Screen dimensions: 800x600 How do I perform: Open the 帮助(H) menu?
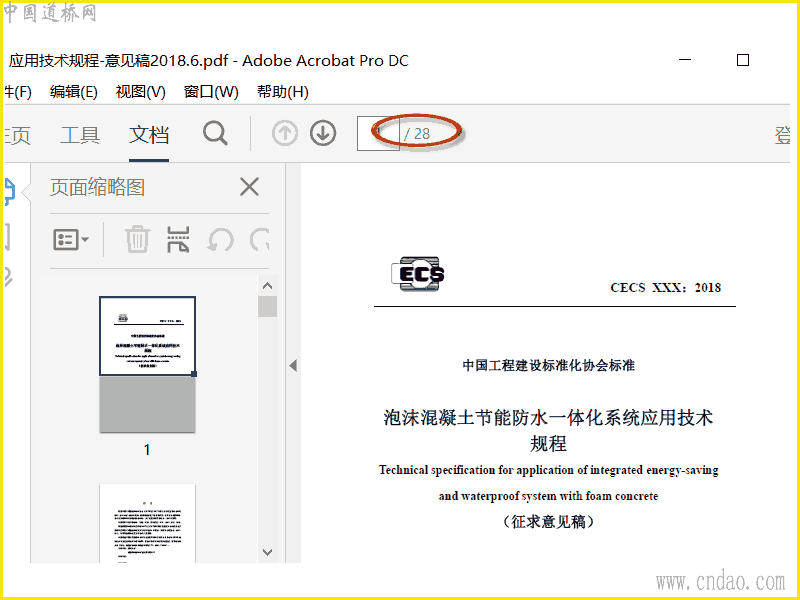click(283, 92)
